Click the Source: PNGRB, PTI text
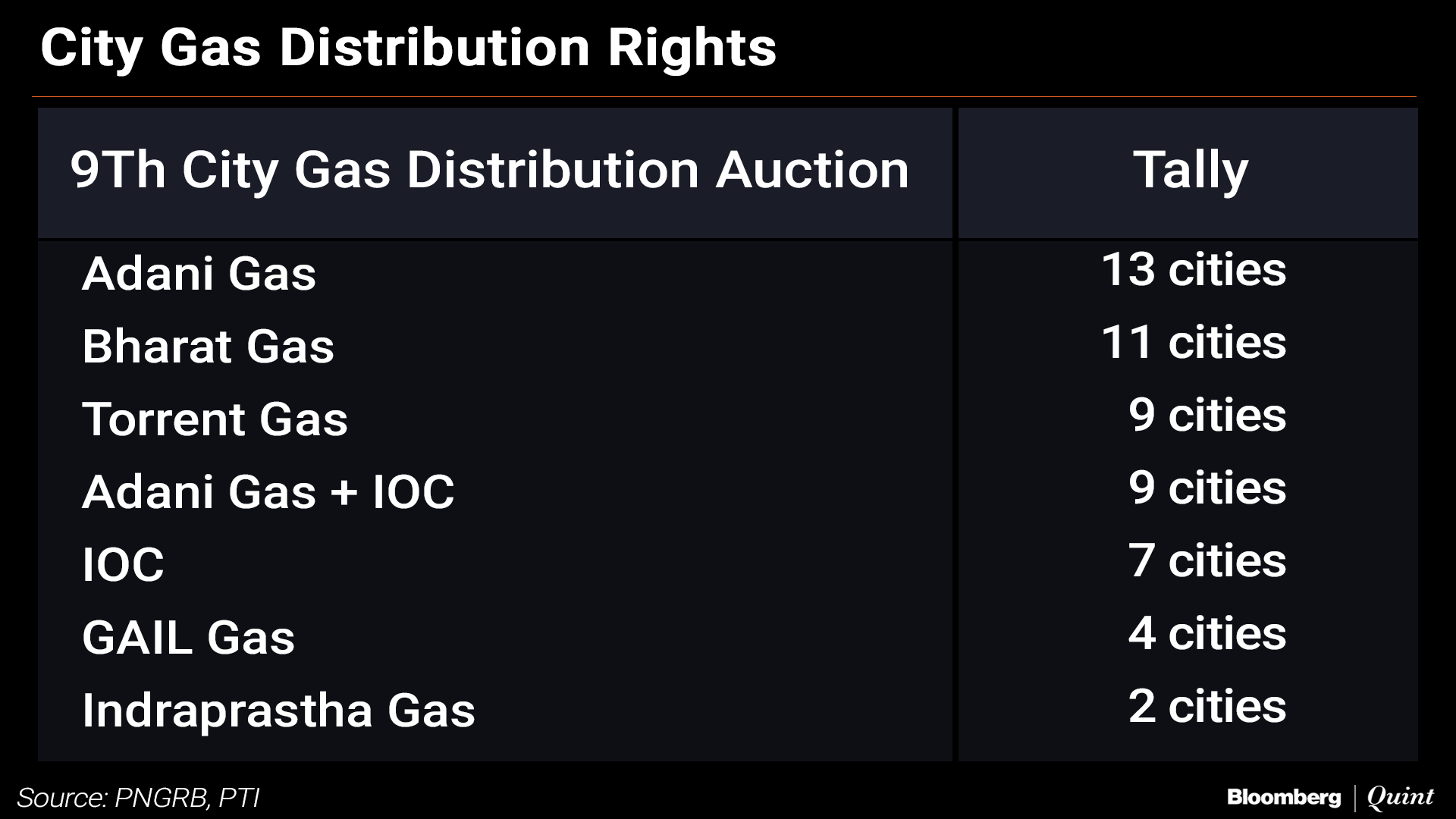The width and height of the screenshot is (1456, 819). click(x=138, y=798)
